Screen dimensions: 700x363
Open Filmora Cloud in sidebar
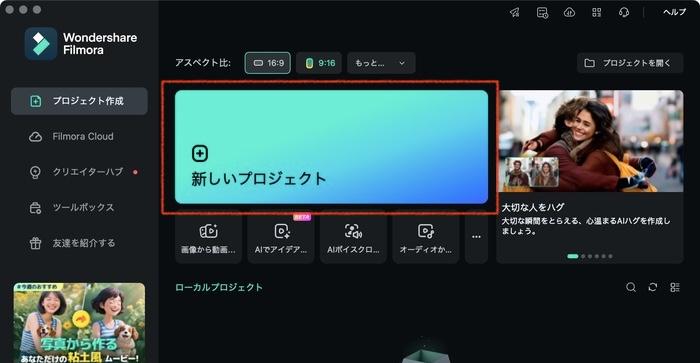click(79, 137)
